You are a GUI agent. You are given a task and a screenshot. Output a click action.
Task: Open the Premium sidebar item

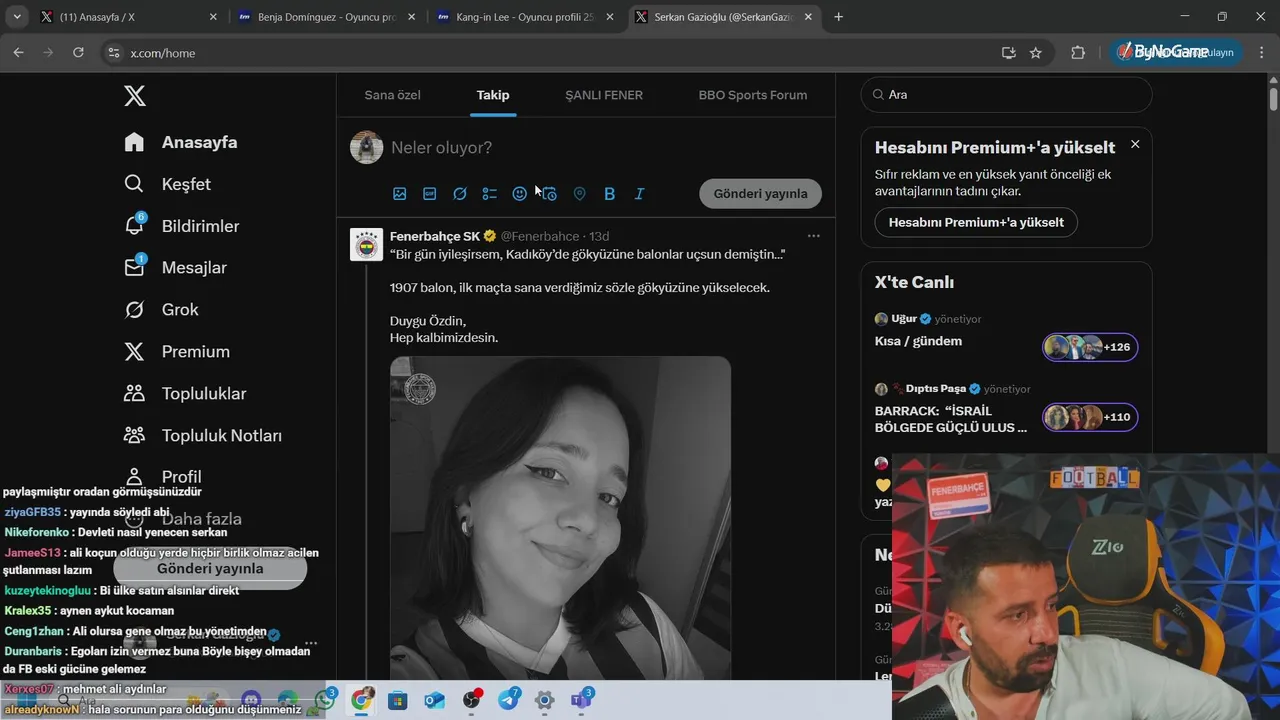click(176, 351)
